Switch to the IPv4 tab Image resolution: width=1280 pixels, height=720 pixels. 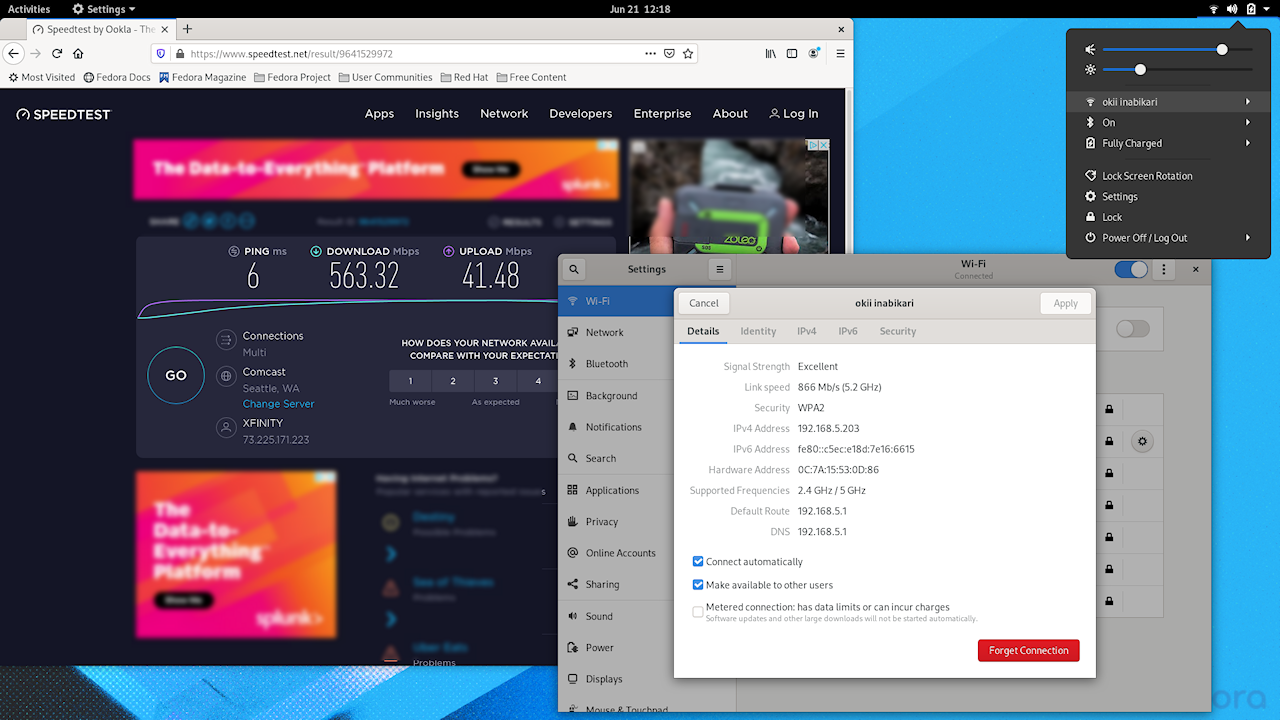(x=806, y=331)
